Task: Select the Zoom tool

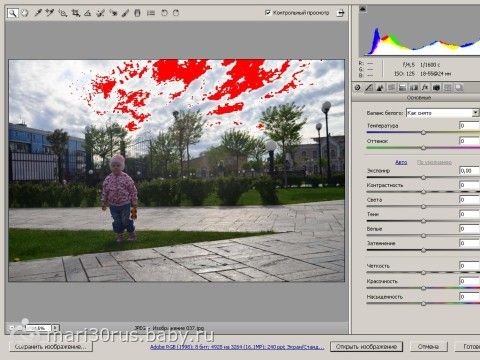Action: [13, 13]
